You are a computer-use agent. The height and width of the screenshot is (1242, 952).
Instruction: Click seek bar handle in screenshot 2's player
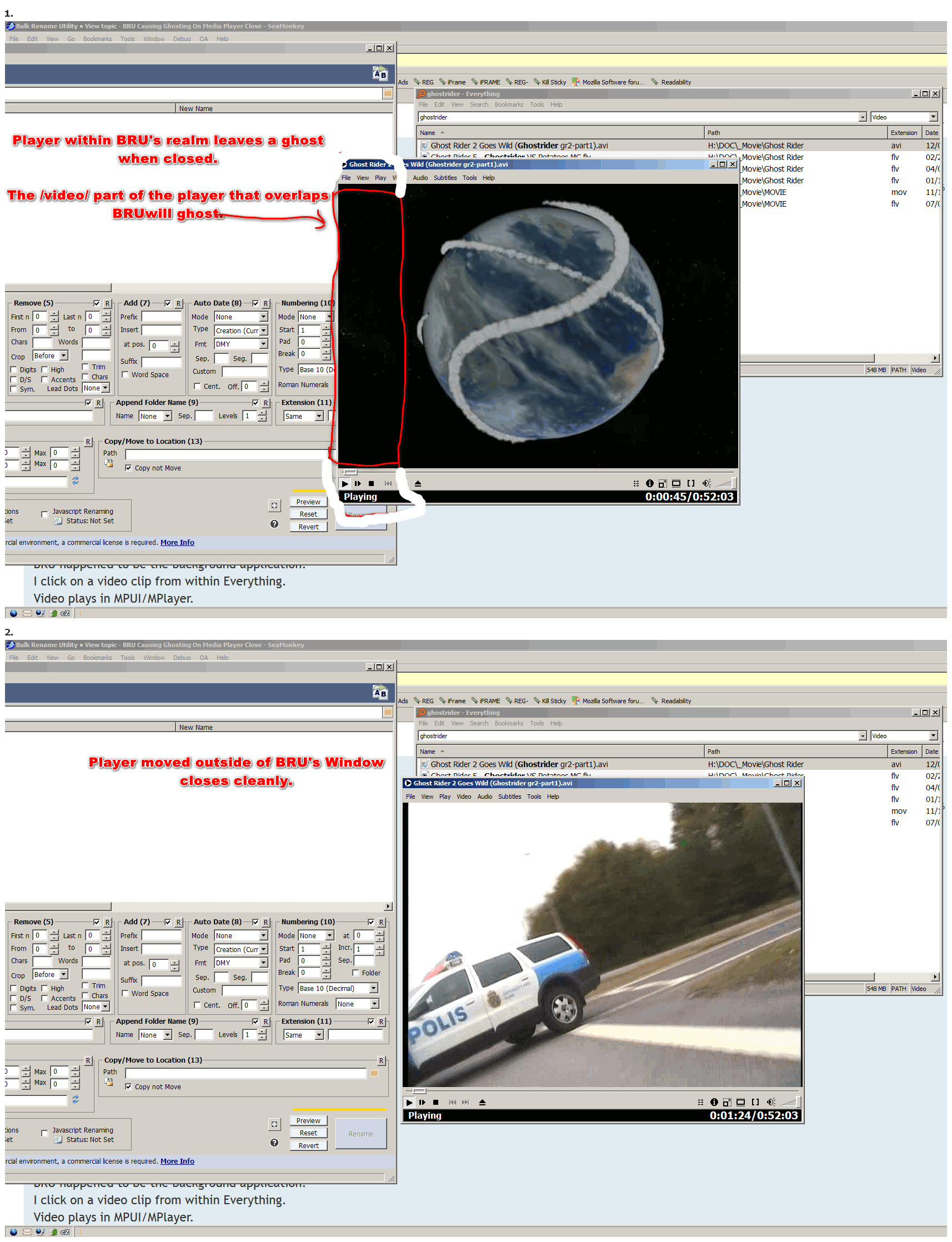(419, 1091)
